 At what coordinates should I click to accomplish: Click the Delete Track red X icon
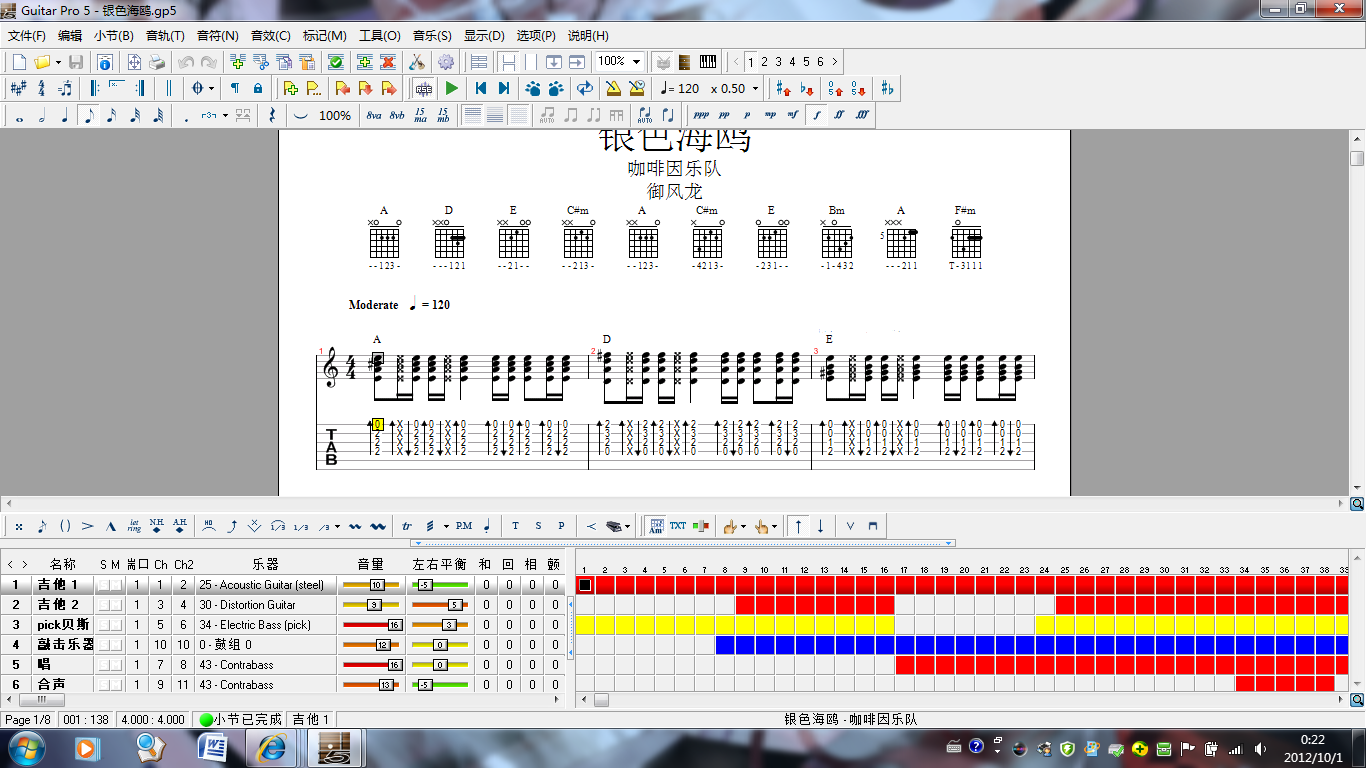[x=388, y=62]
